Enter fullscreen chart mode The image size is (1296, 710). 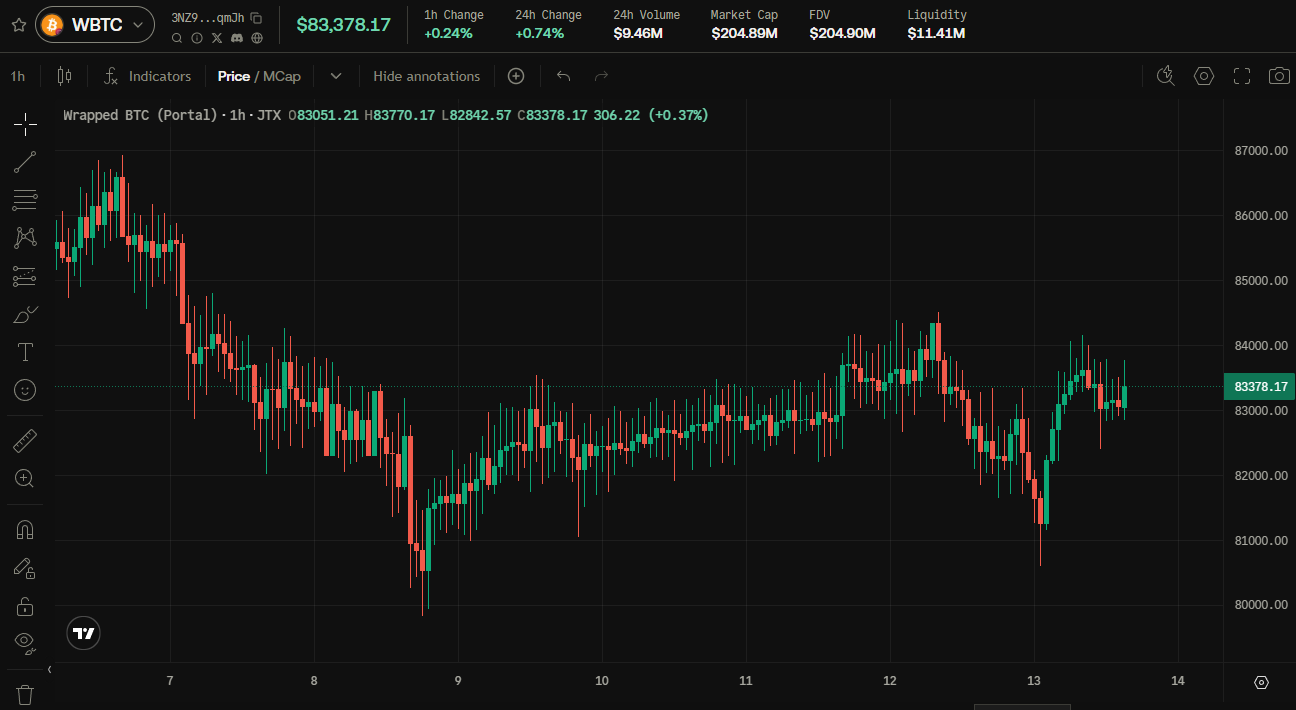[1242, 76]
